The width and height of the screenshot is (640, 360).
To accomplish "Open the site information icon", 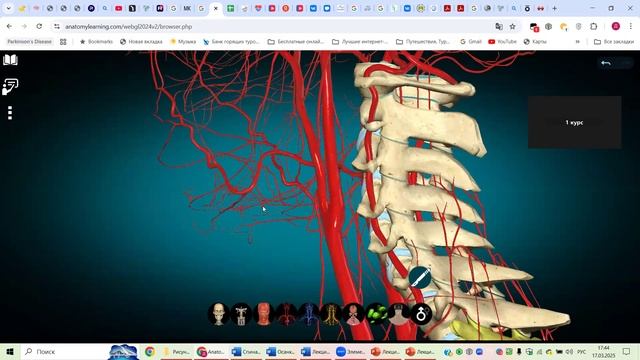I will pyautogui.click(x=57, y=27).
